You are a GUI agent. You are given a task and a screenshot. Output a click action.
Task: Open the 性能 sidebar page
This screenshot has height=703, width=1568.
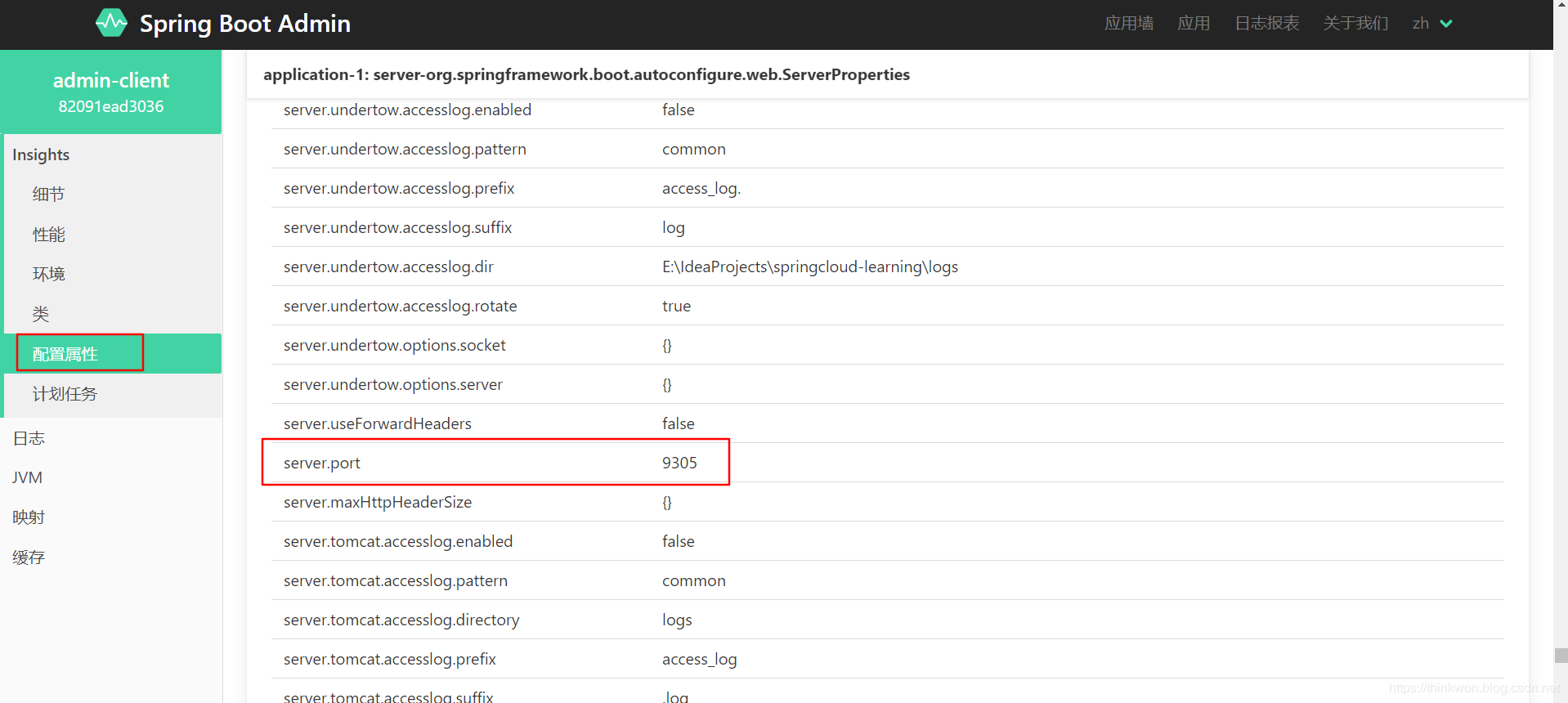point(48,235)
